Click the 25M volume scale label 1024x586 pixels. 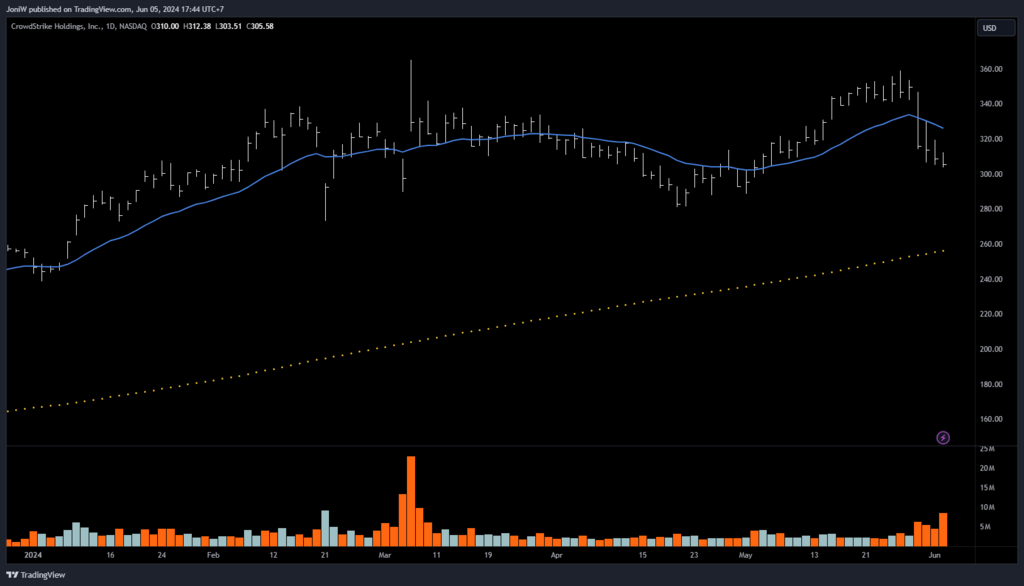[986, 450]
